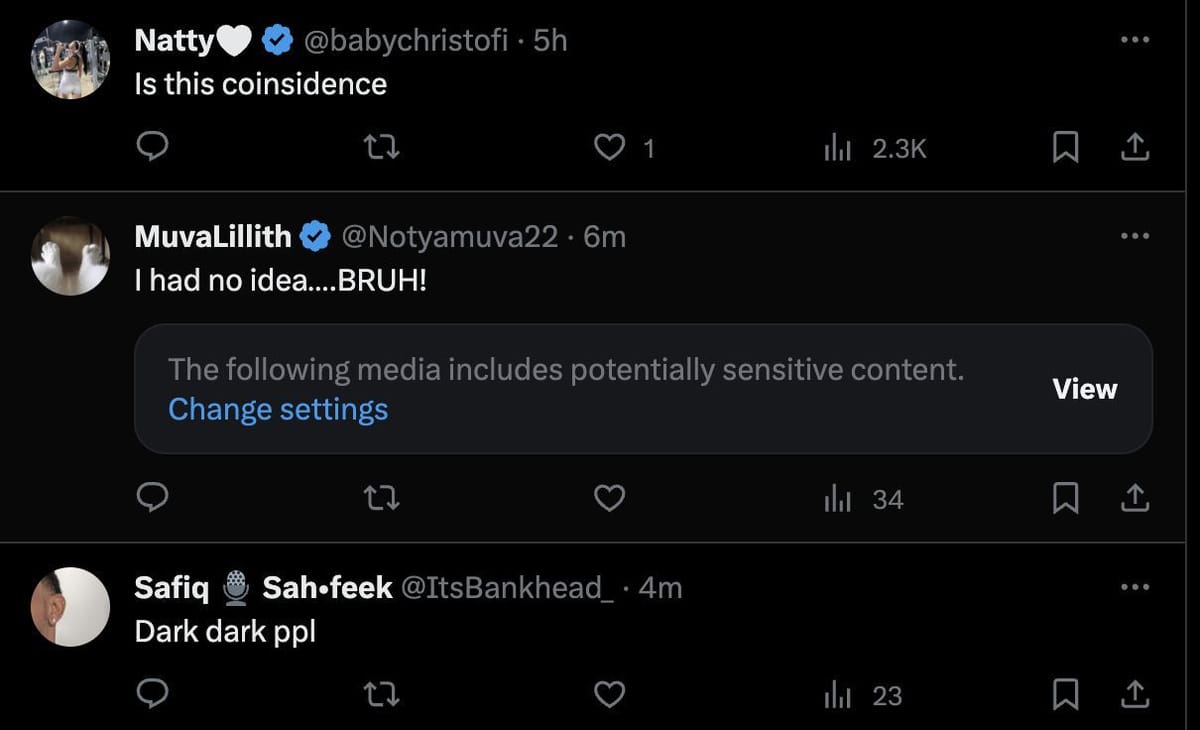This screenshot has width=1200, height=730.
Task: Open Safiq's profile avatar
Action: point(70,607)
